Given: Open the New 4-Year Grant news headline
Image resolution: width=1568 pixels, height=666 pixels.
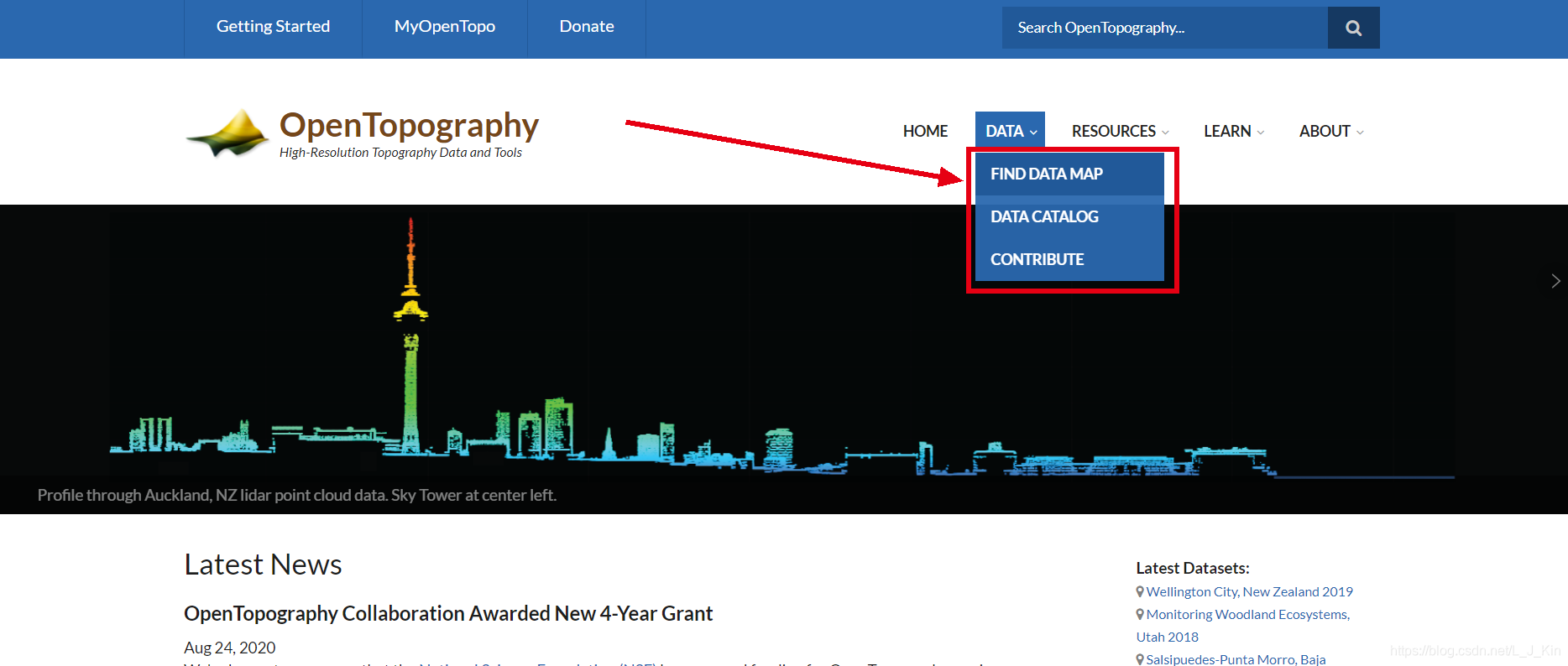Looking at the screenshot, I should [448, 613].
